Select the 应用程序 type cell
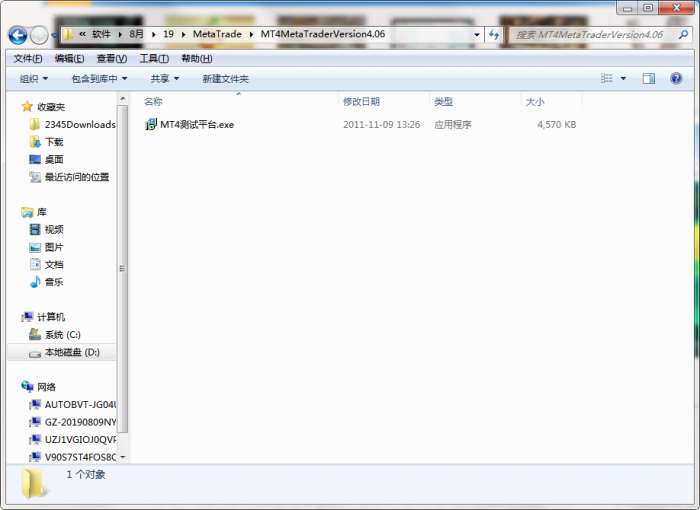 pyautogui.click(x=453, y=125)
